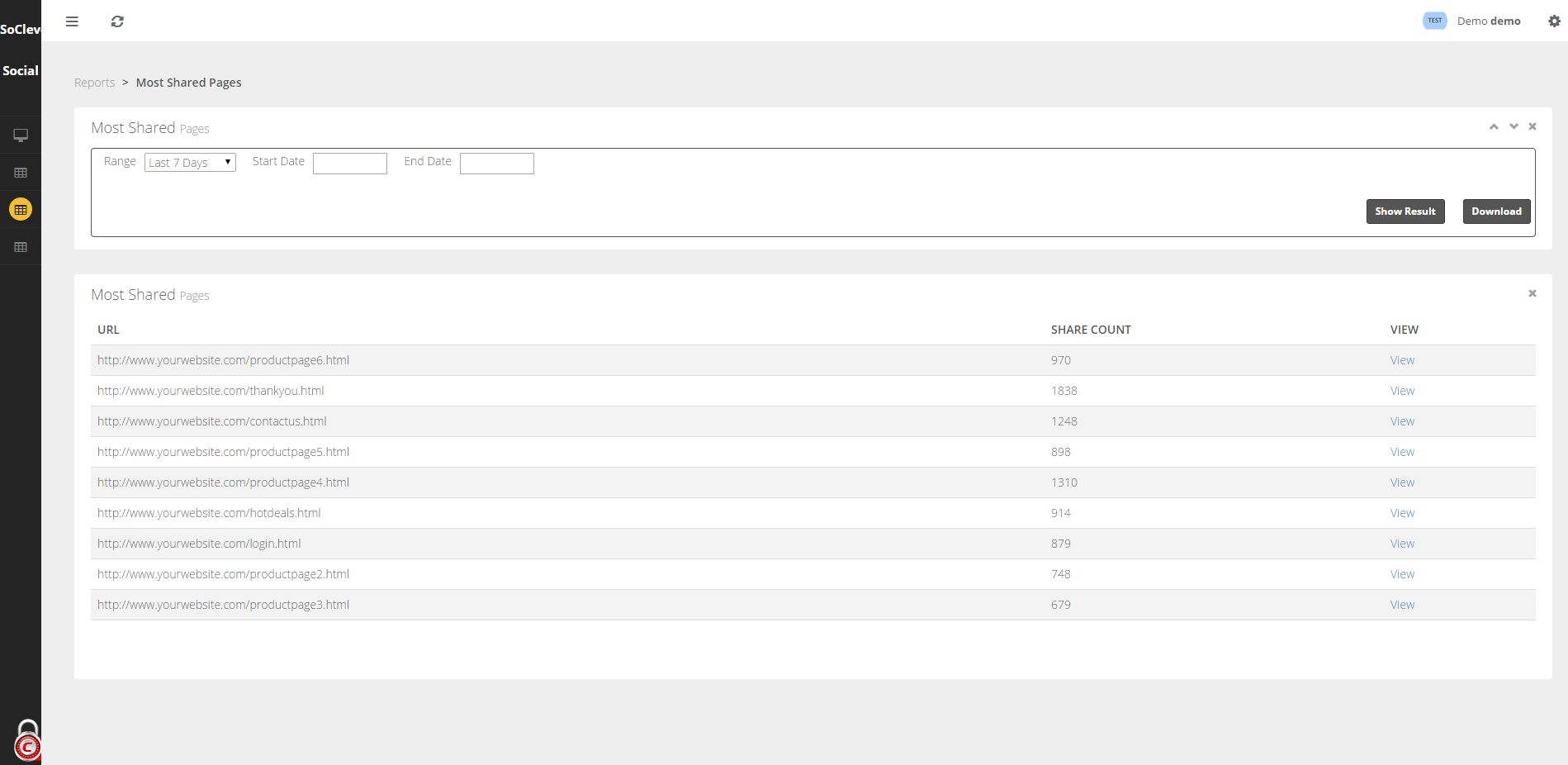Click the productpage5.html URL text
This screenshot has height=765, width=1568.
tap(223, 452)
